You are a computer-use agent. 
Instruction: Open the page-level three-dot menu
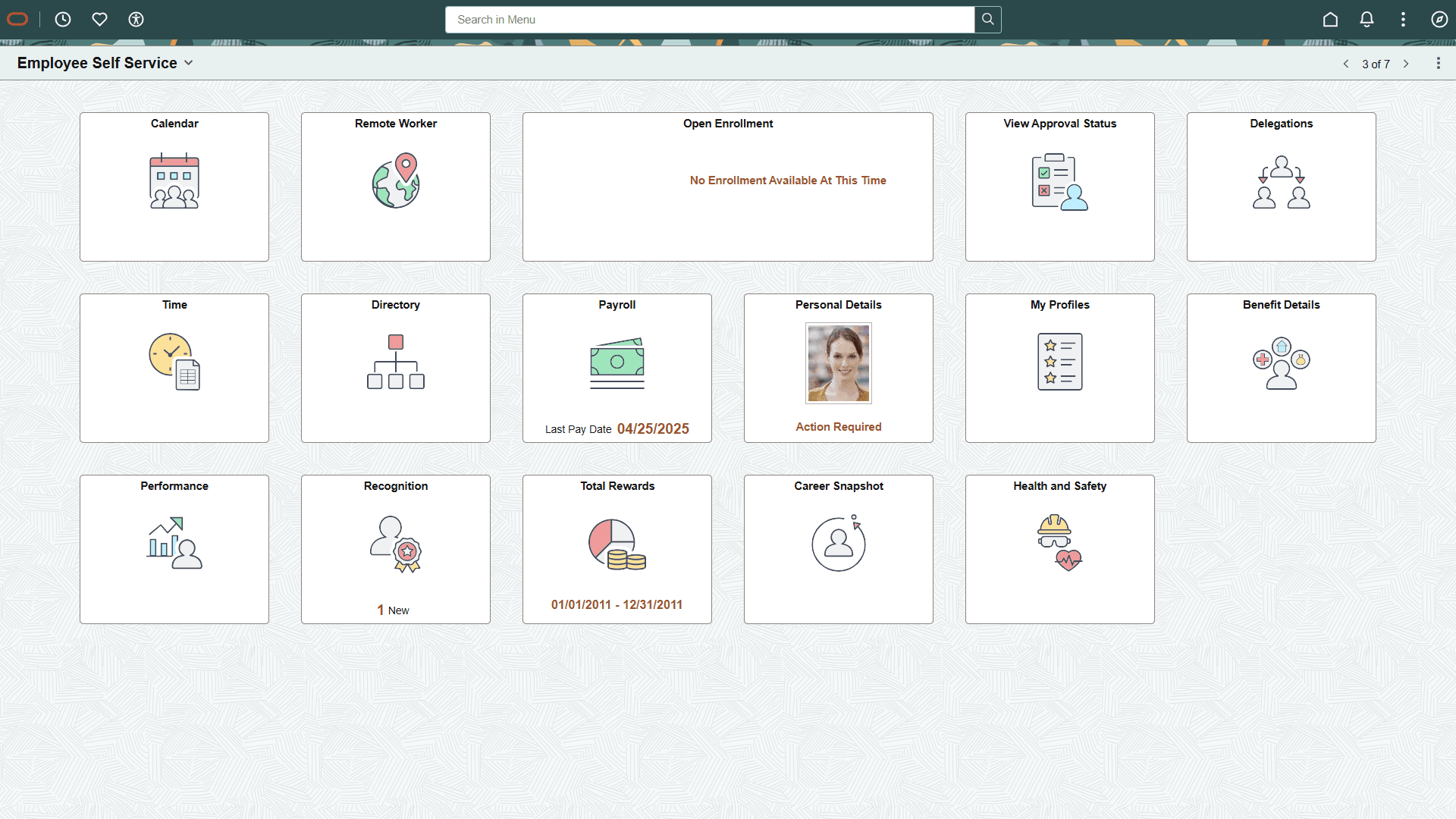[1439, 63]
